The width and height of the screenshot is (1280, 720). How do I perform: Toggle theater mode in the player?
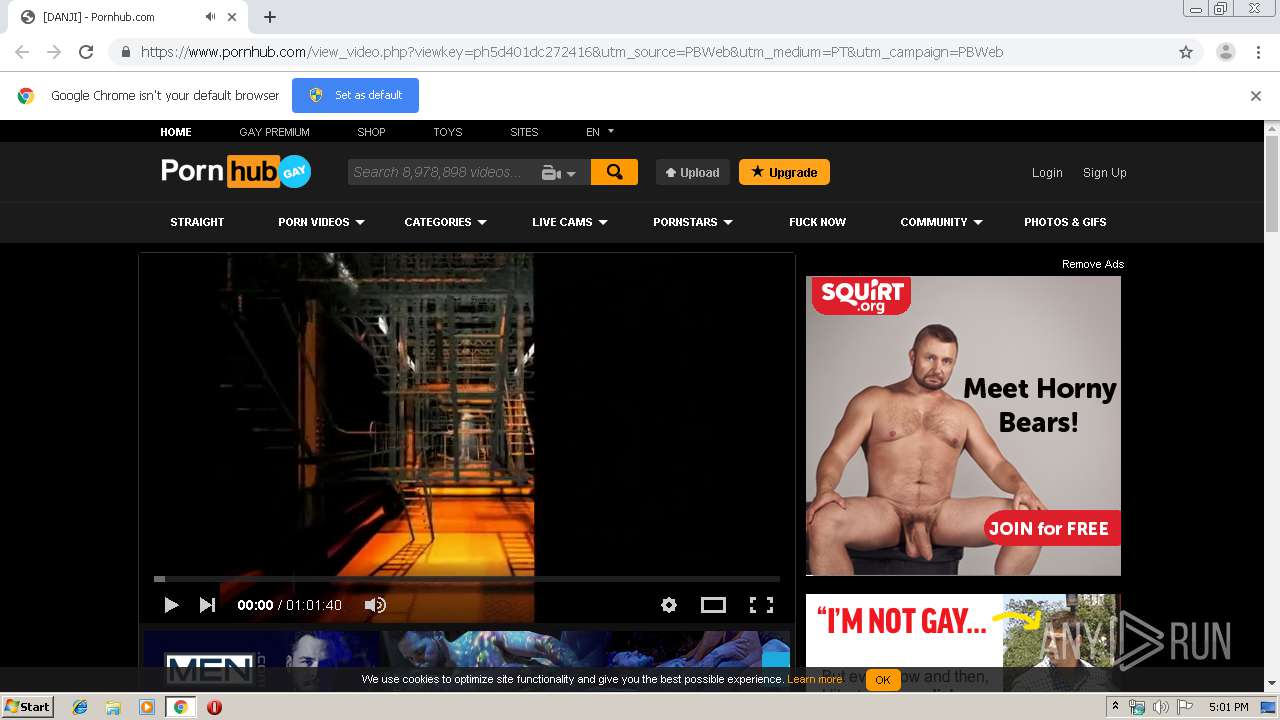coord(713,605)
